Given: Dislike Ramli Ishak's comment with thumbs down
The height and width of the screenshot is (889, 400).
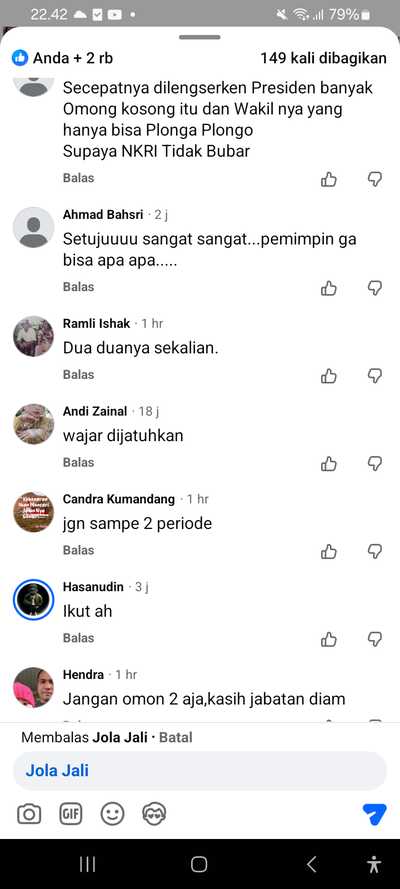Looking at the screenshot, I should pos(375,375).
